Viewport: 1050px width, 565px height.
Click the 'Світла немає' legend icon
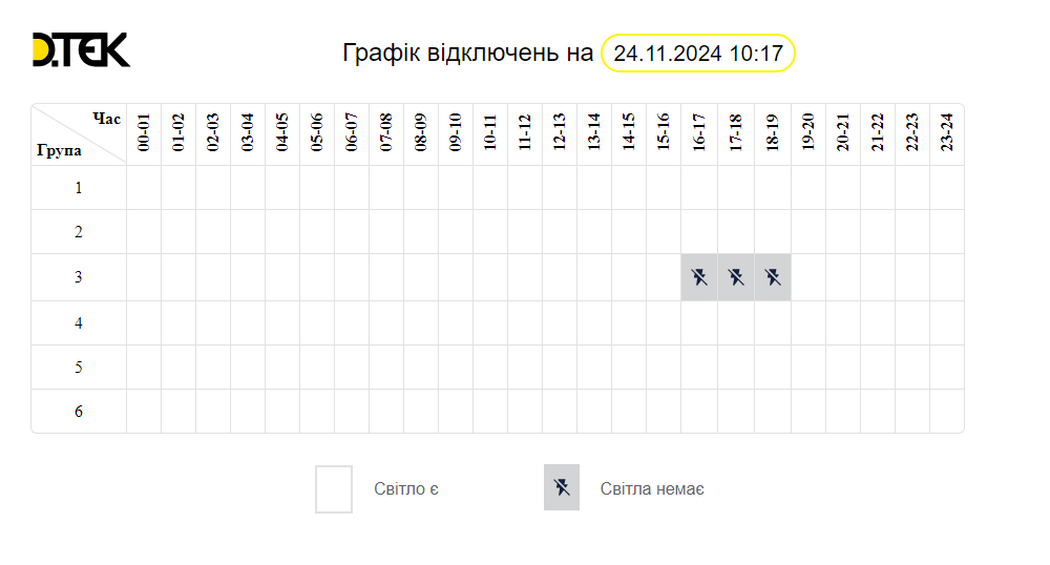[562, 488]
